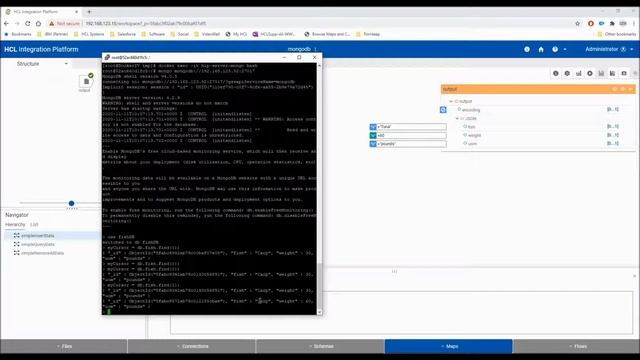
Task: Open the My HCL bookmark
Action: pos(236,34)
